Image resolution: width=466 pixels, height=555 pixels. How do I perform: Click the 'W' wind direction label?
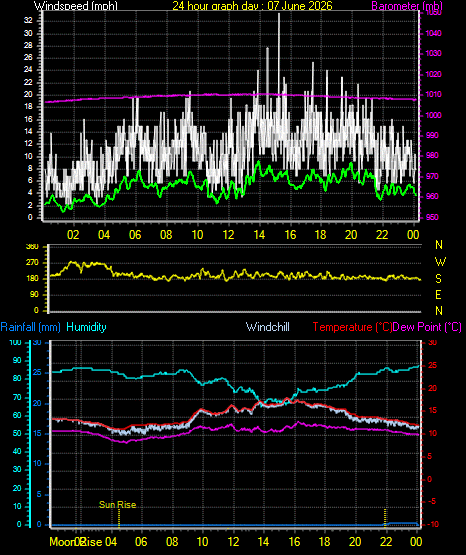[440, 262]
